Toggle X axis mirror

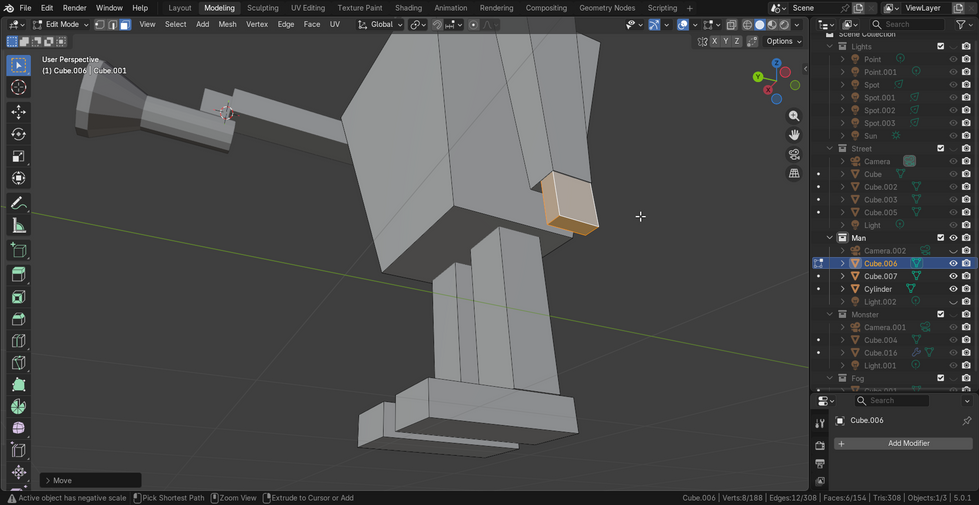point(714,41)
